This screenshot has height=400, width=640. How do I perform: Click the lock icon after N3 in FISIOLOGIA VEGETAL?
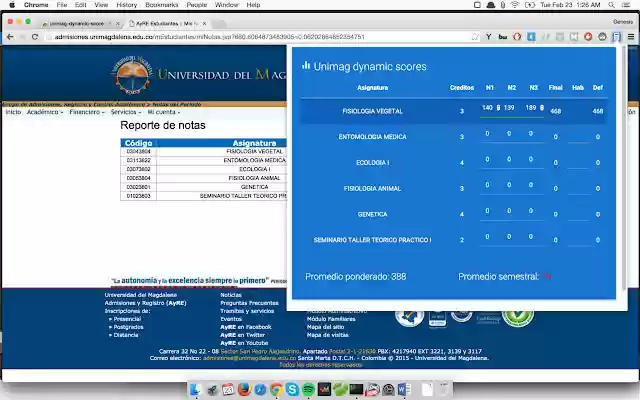pos(542,108)
